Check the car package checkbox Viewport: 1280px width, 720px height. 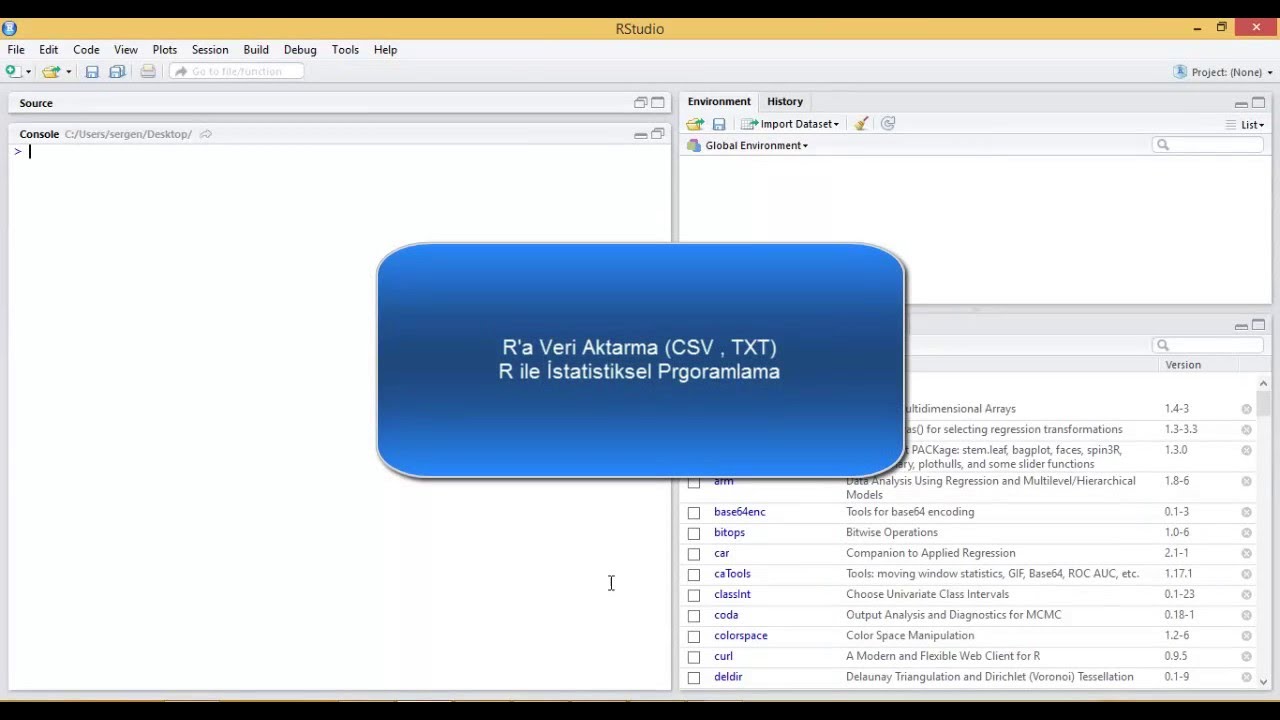click(694, 553)
